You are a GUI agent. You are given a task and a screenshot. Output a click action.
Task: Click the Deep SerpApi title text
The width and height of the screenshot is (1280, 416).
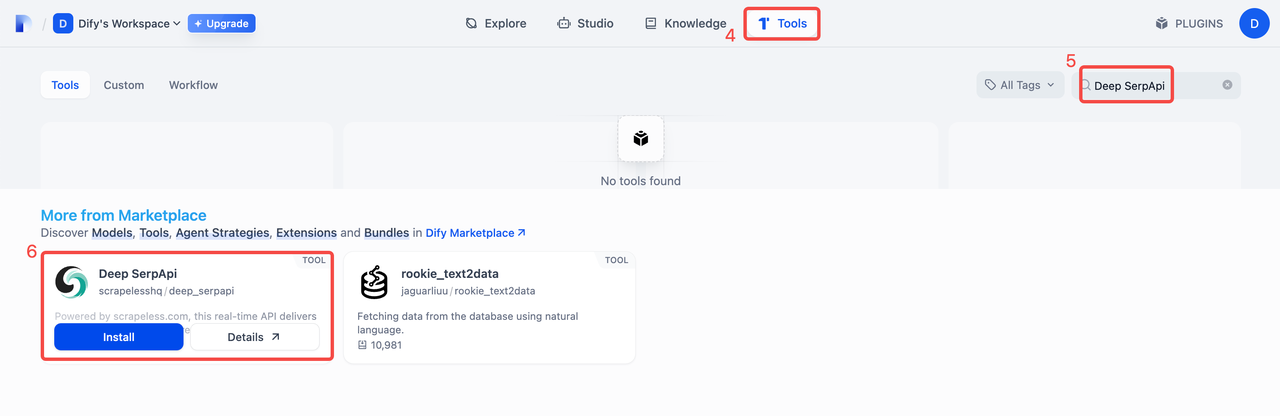pyautogui.click(x=138, y=273)
